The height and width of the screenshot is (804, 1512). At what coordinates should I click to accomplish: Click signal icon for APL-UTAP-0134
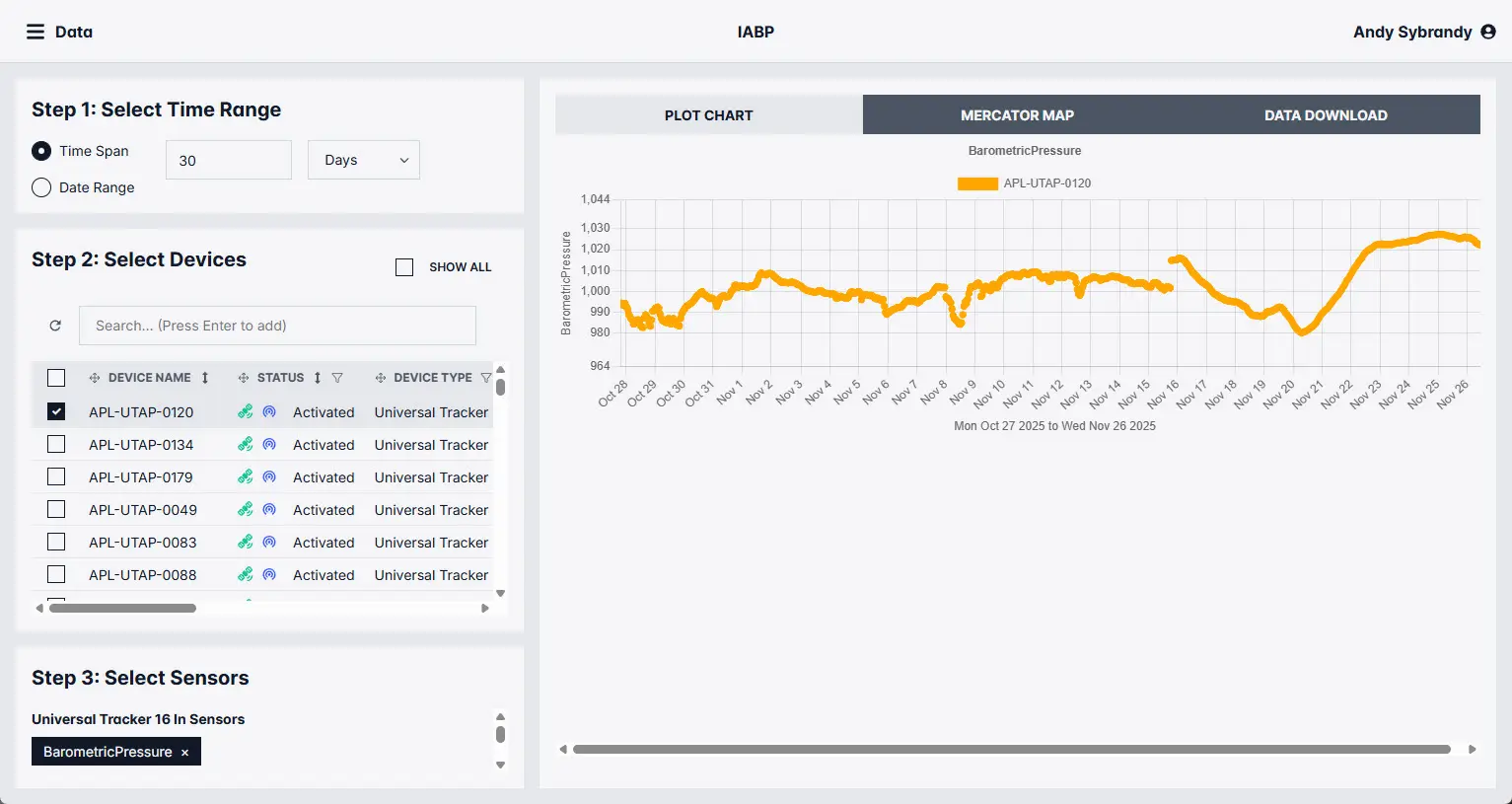click(x=269, y=445)
